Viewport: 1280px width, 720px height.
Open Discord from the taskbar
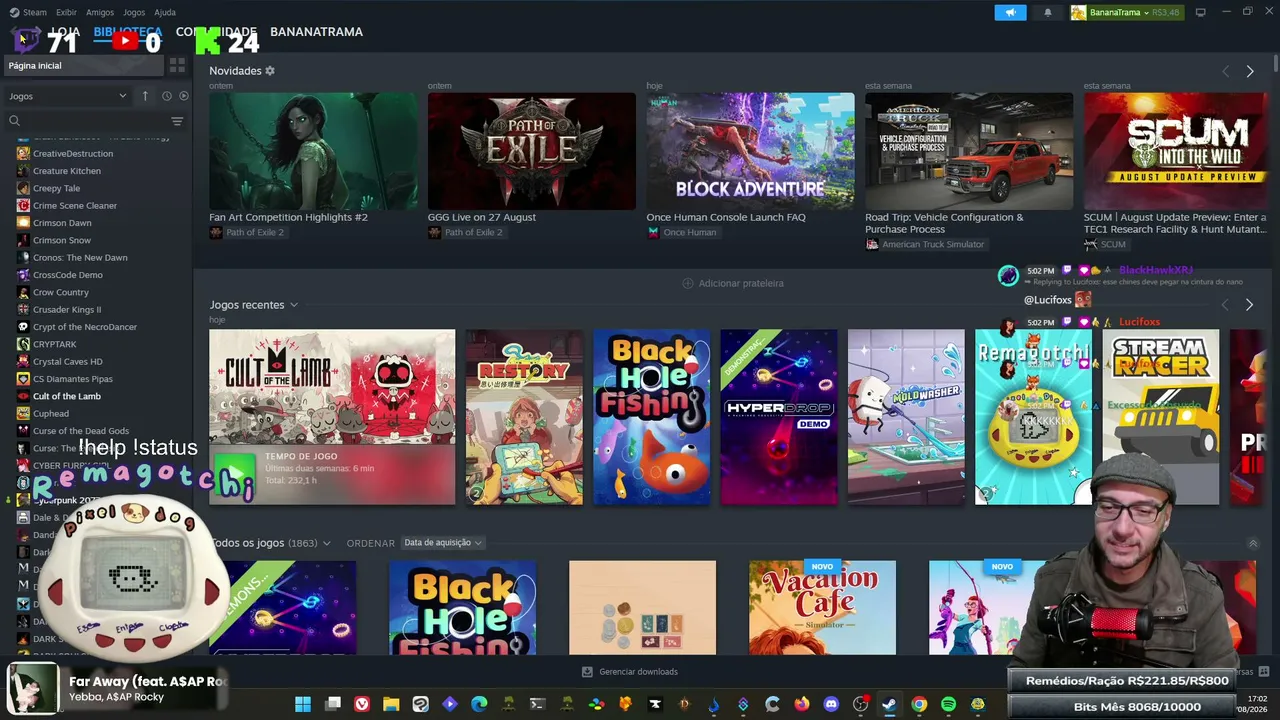(831, 704)
